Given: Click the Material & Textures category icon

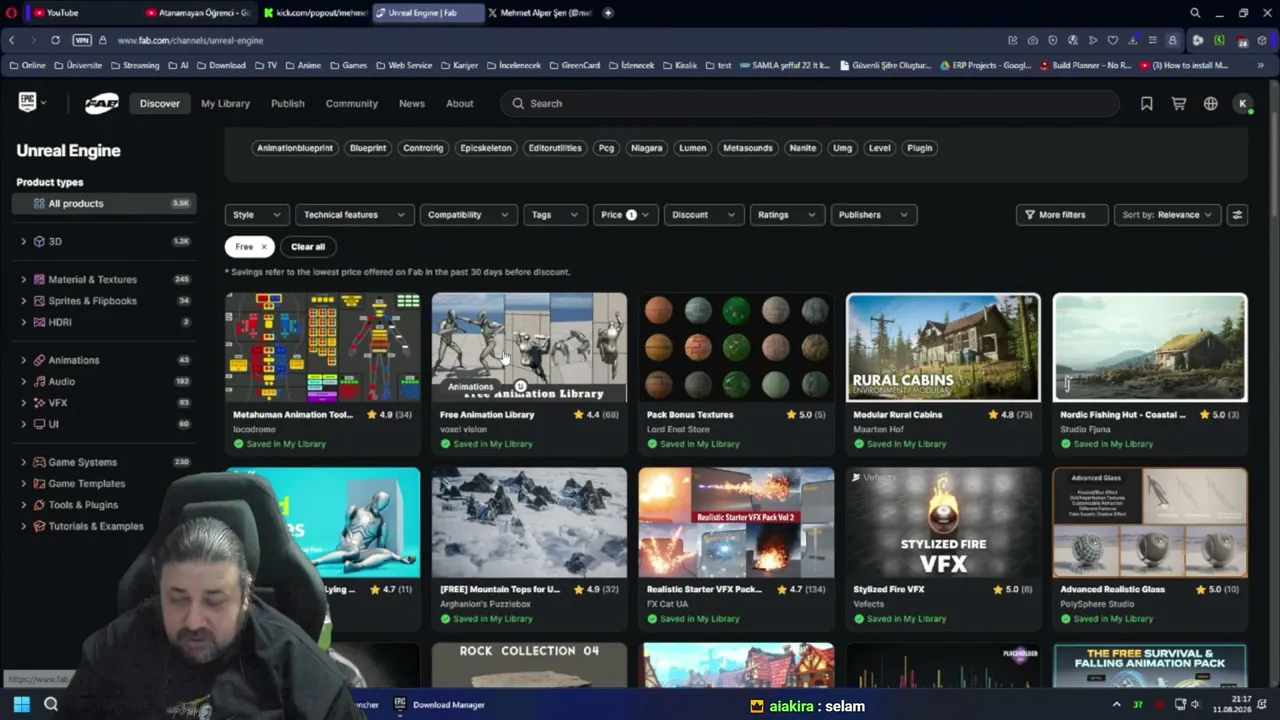Looking at the screenshot, I should click(40, 279).
